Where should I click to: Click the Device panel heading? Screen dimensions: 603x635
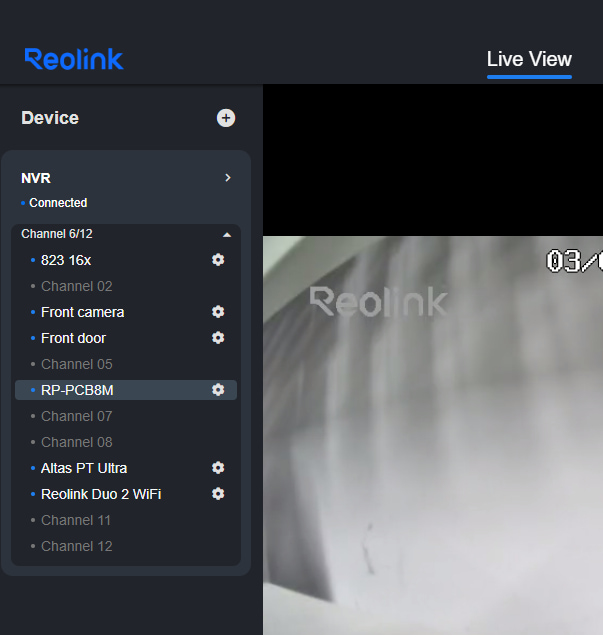pyautogui.click(x=50, y=118)
